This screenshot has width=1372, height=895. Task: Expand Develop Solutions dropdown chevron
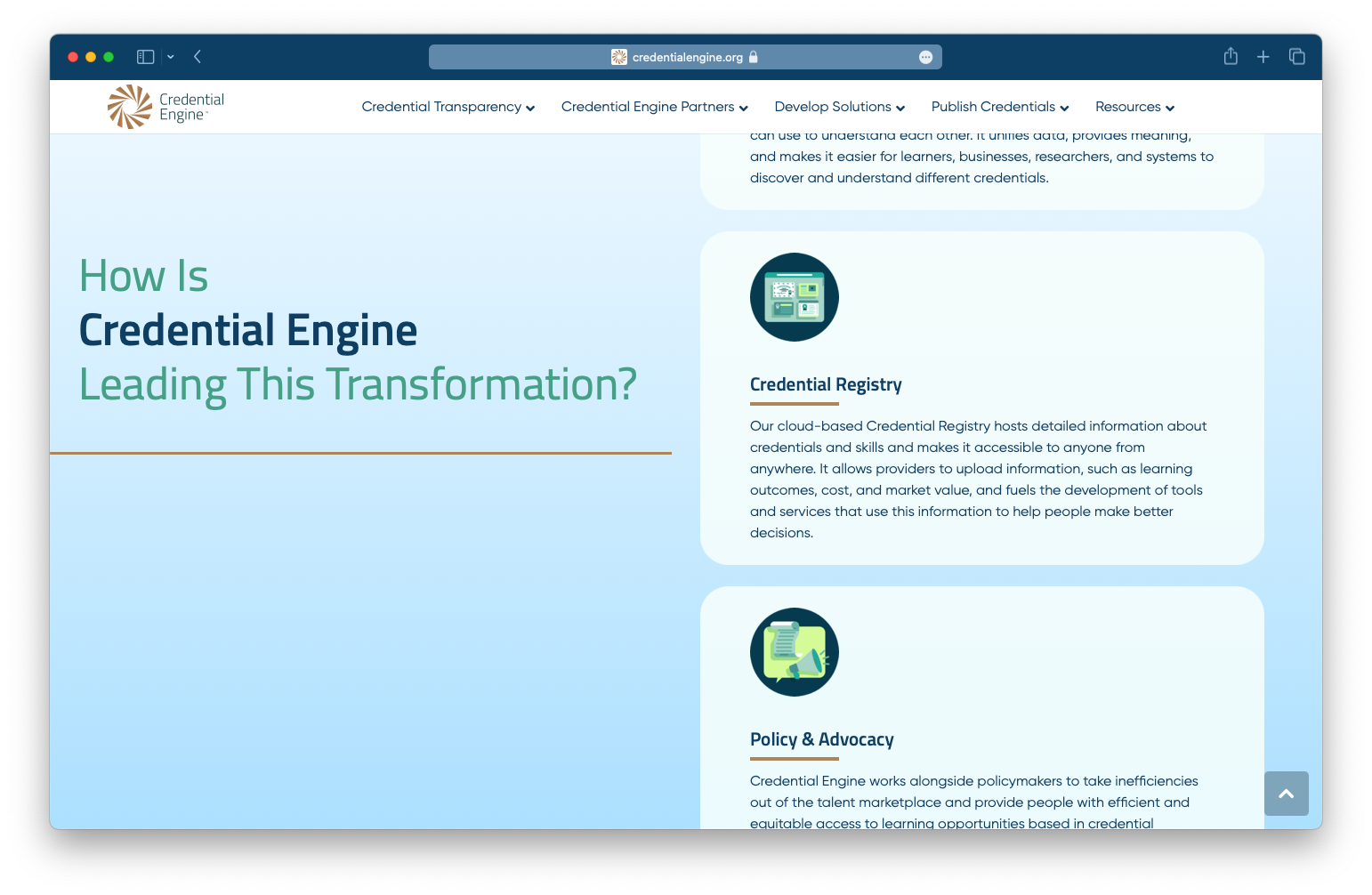point(900,109)
